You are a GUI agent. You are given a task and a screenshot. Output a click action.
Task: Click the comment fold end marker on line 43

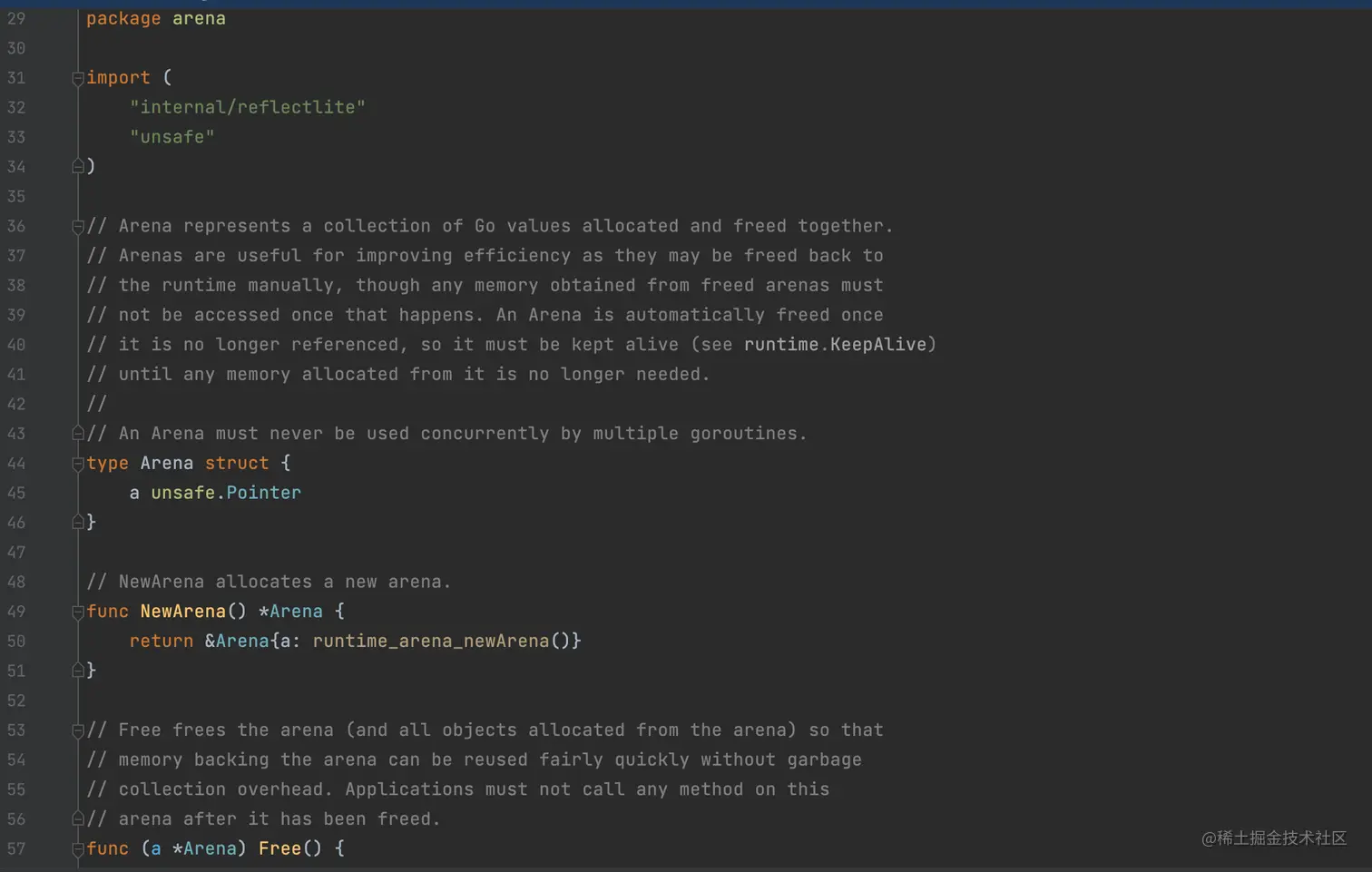(78, 433)
